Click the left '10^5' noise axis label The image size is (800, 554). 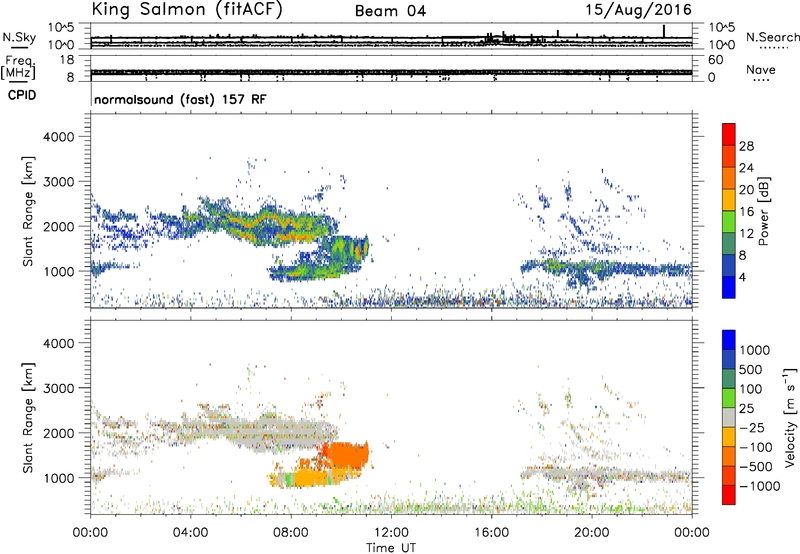pyautogui.click(x=61, y=28)
